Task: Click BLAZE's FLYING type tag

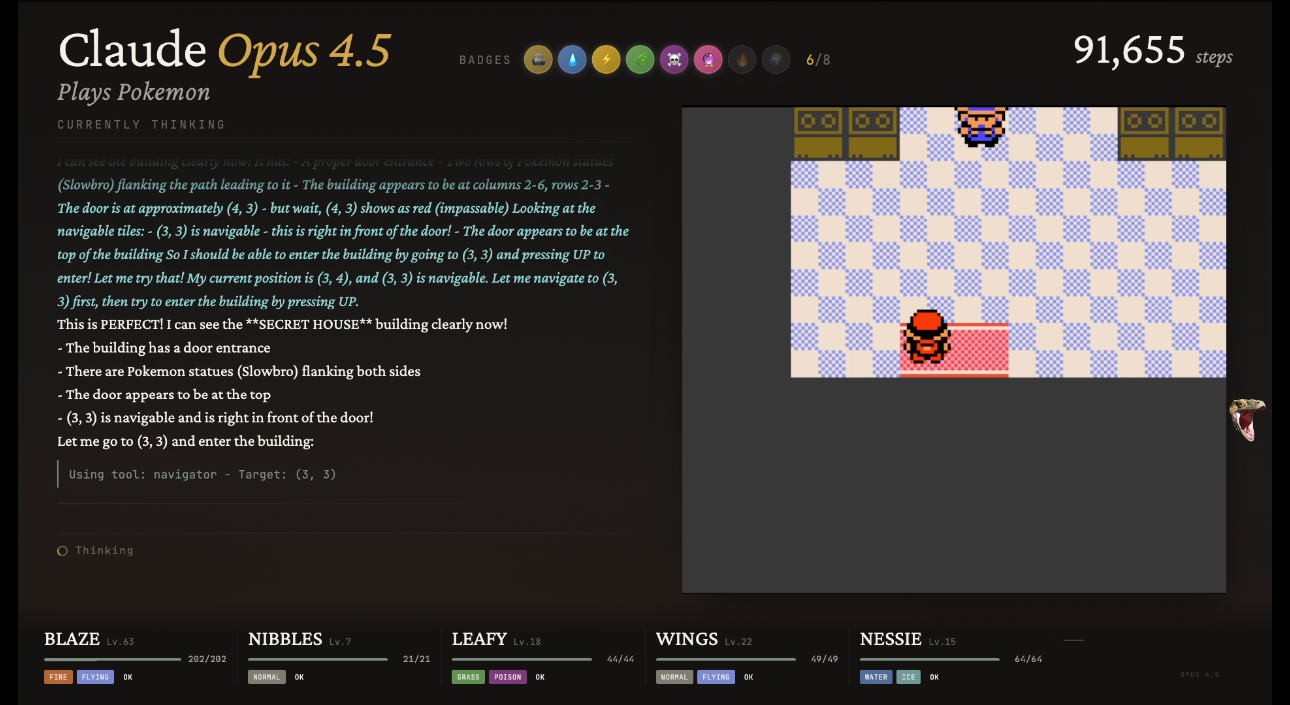Action: [95, 677]
